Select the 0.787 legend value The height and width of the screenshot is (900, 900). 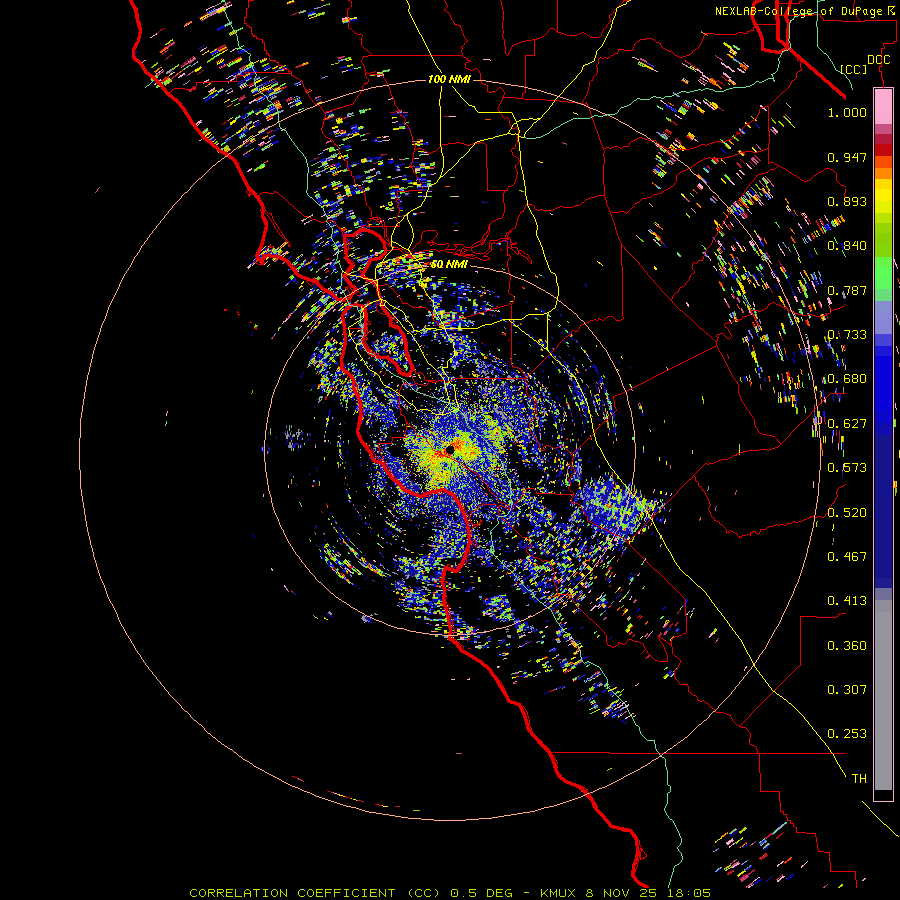[847, 290]
